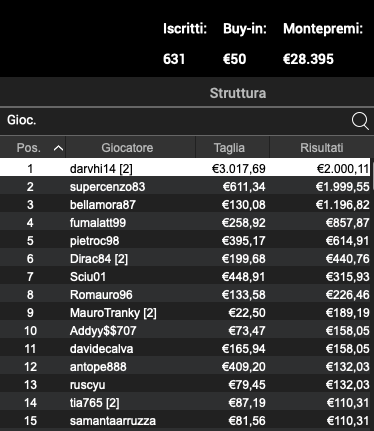
Task: Select Addyy$$707 in tenth position
Action: point(185,331)
